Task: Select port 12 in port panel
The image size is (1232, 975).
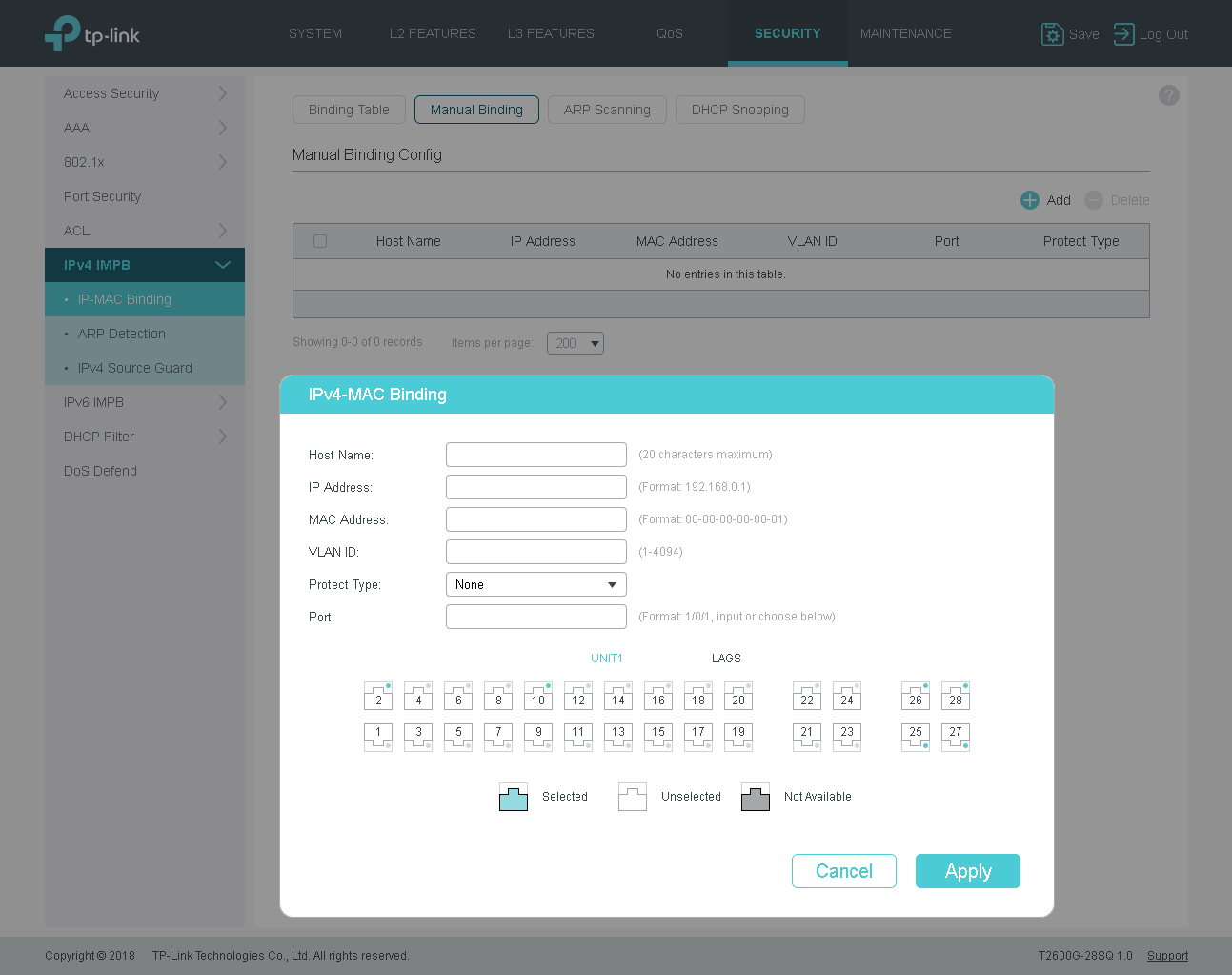Action: [578, 696]
